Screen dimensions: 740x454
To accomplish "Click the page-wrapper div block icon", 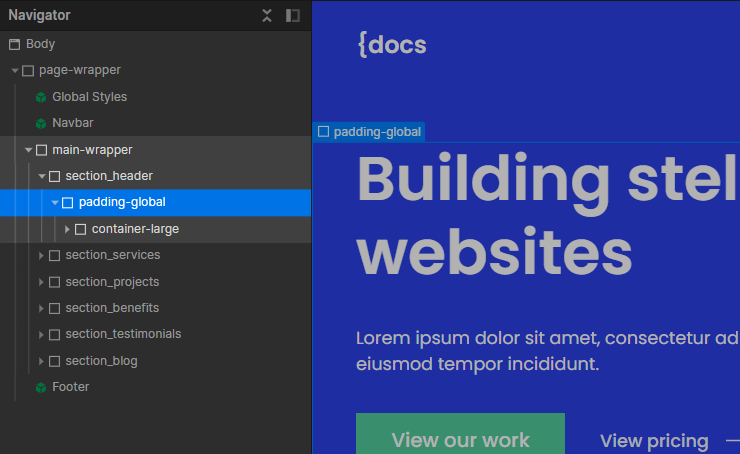I will click(28, 71).
